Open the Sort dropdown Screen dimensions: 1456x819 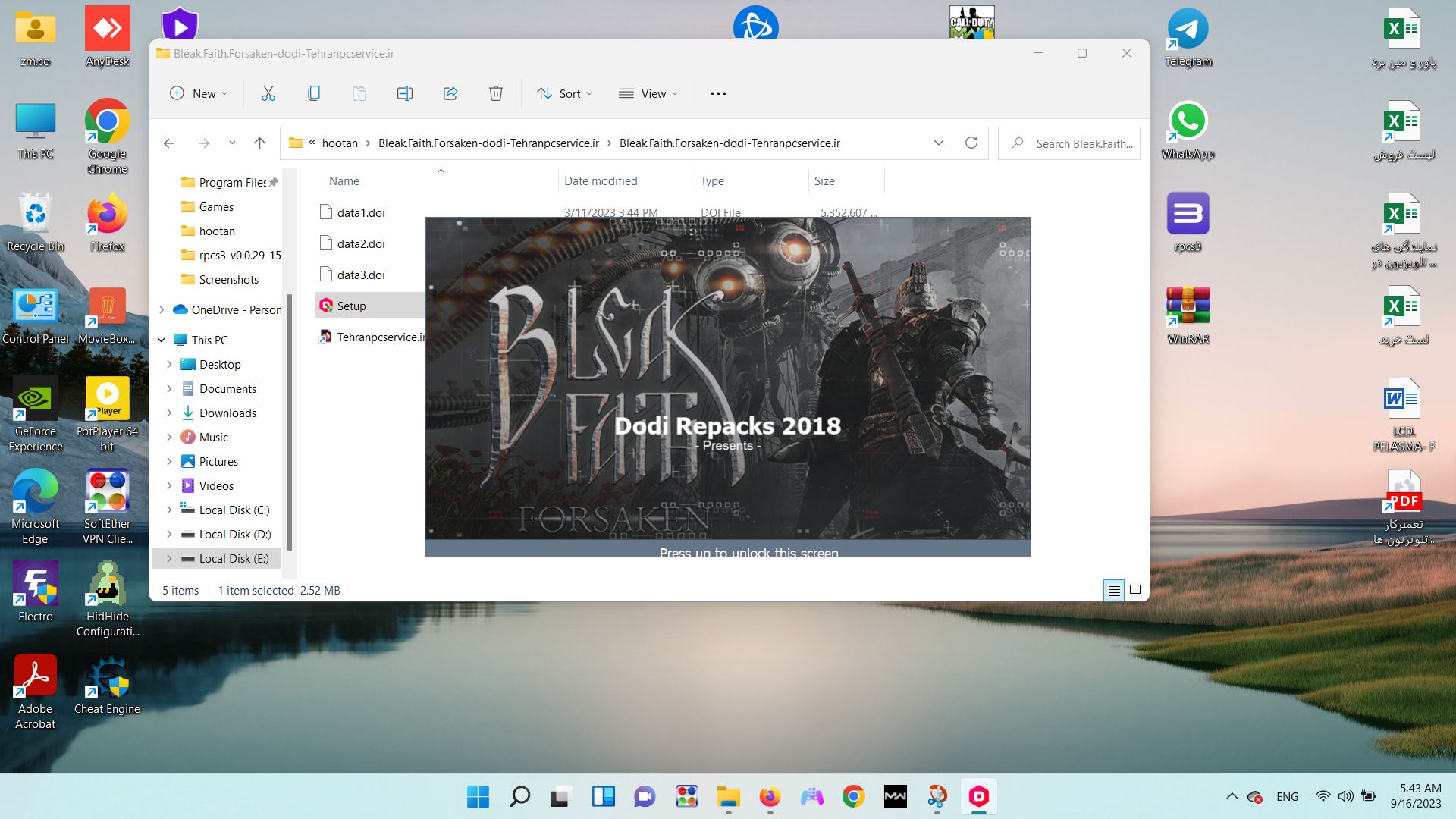[x=565, y=93]
